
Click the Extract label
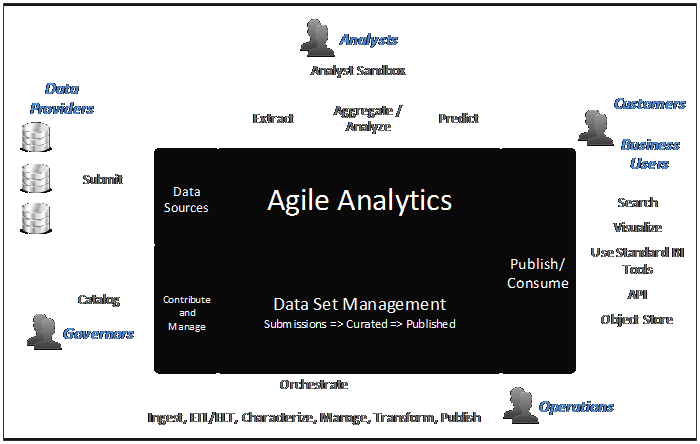273,118
